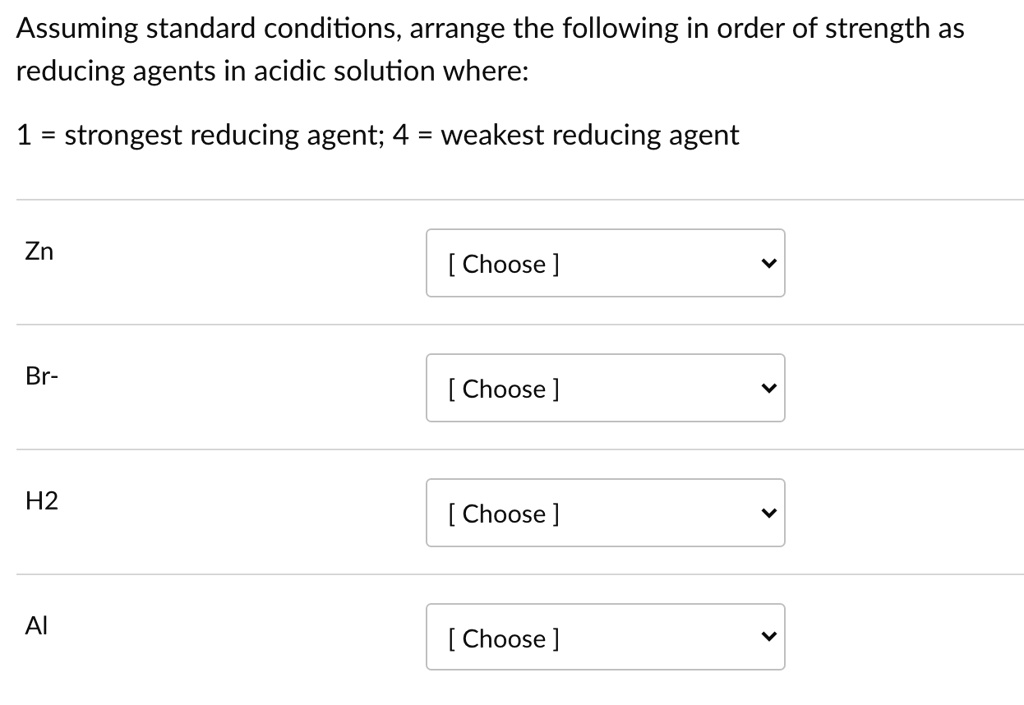Open the ranking selector next to Zn
Image resolution: width=1024 pixels, height=705 pixels.
coord(605,262)
